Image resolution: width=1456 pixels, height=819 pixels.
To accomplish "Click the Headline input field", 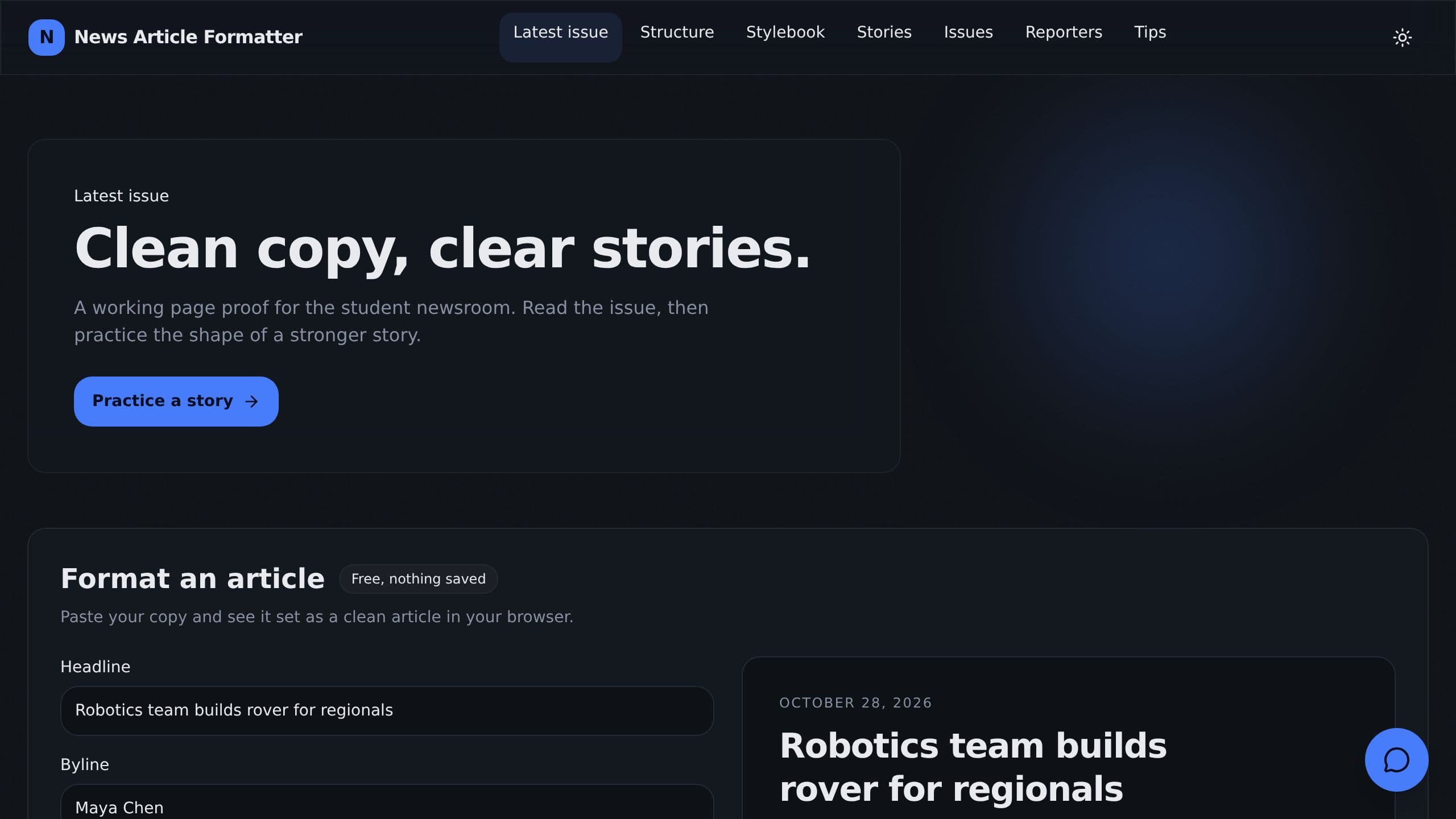I will pyautogui.click(x=387, y=710).
